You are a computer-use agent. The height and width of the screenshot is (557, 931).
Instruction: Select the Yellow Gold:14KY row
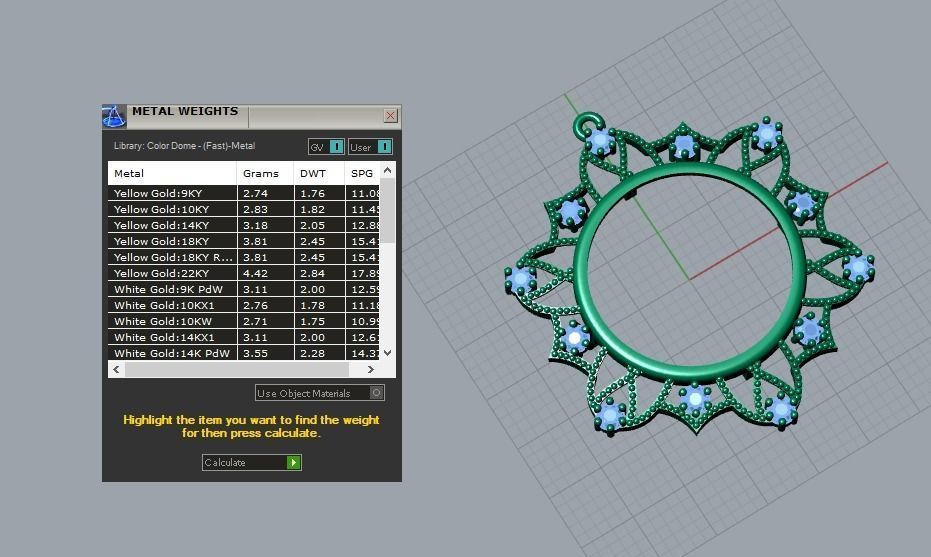point(243,225)
